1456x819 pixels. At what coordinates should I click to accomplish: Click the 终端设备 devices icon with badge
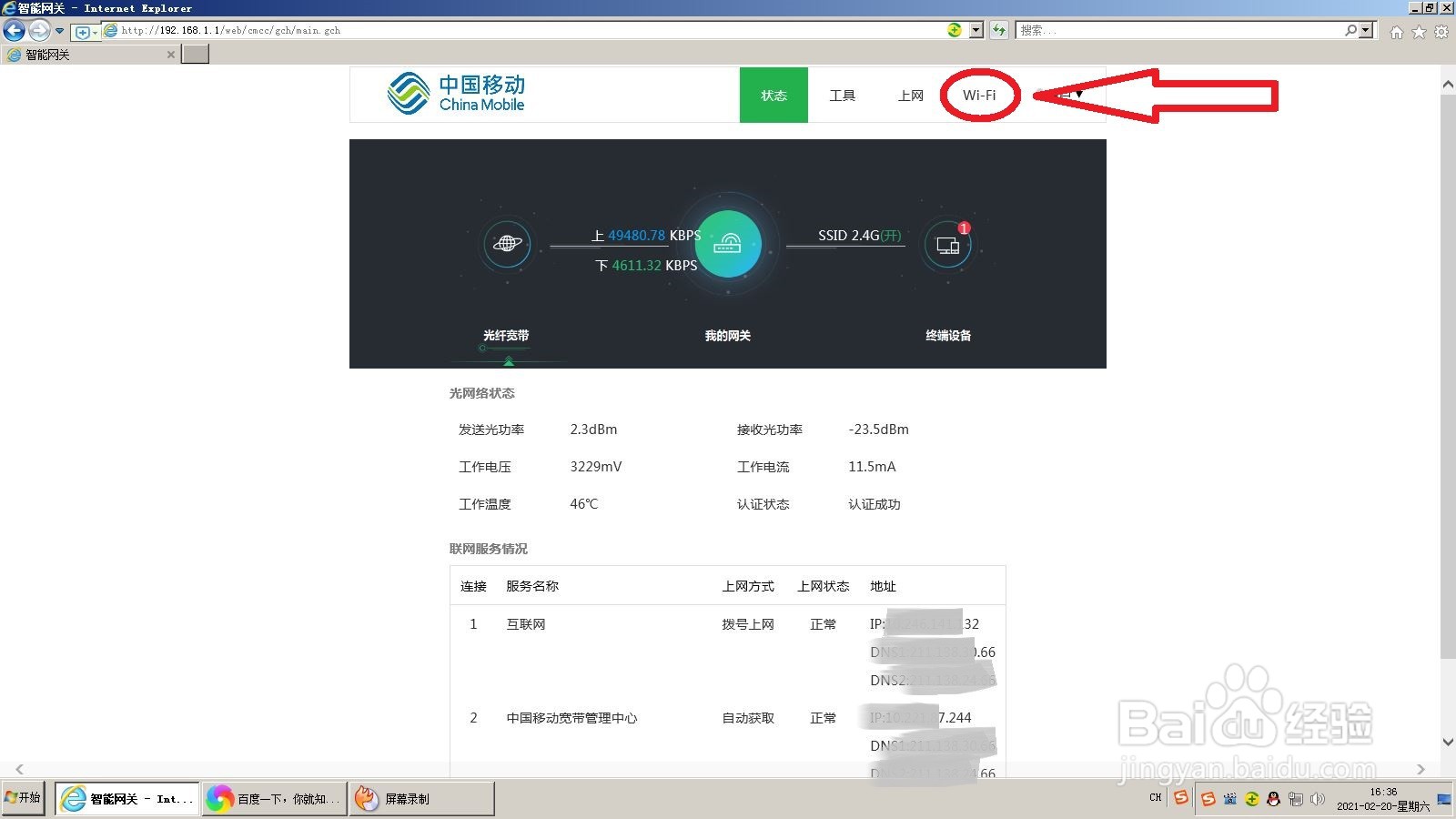(x=948, y=245)
